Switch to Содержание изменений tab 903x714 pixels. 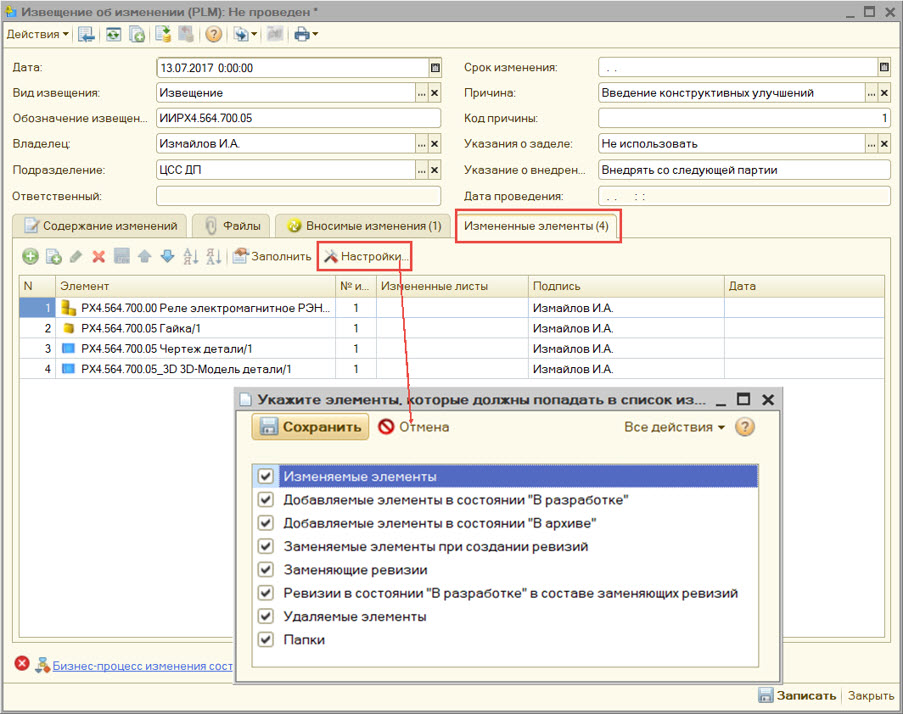[100, 226]
